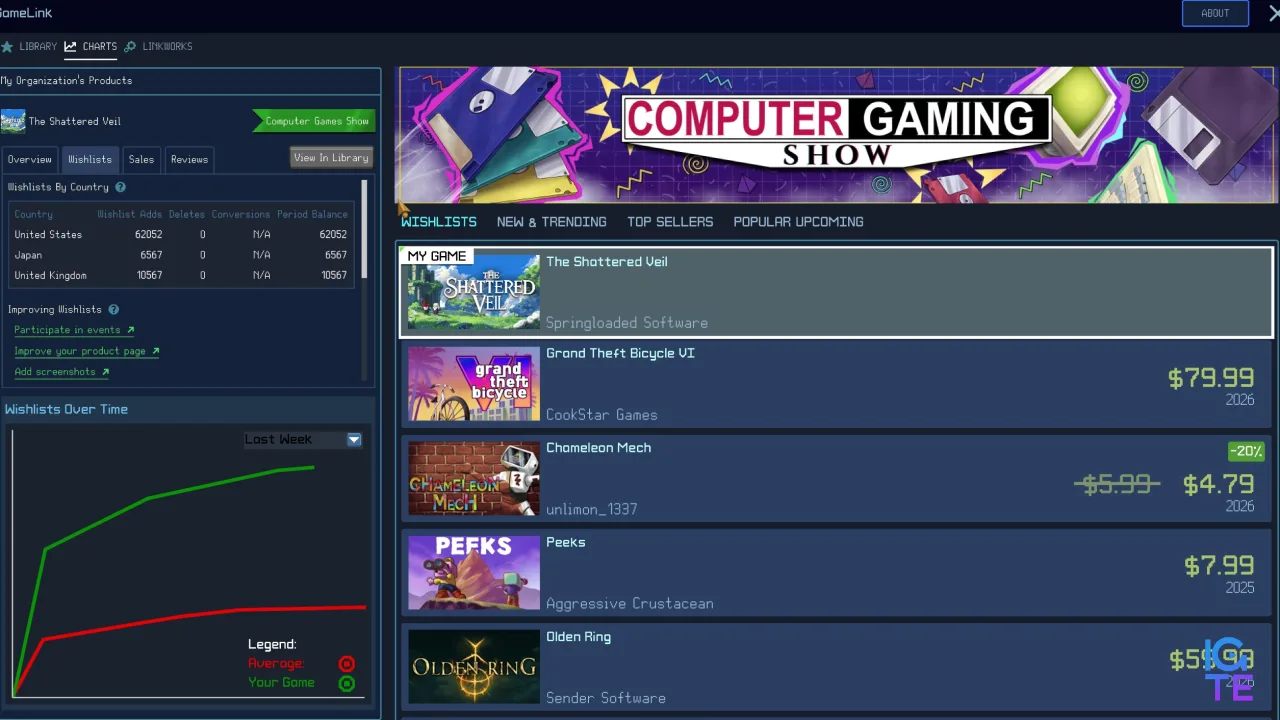Image resolution: width=1280 pixels, height=720 pixels.
Task: Click The Shattered Veil product icon
Action: (x=13, y=121)
